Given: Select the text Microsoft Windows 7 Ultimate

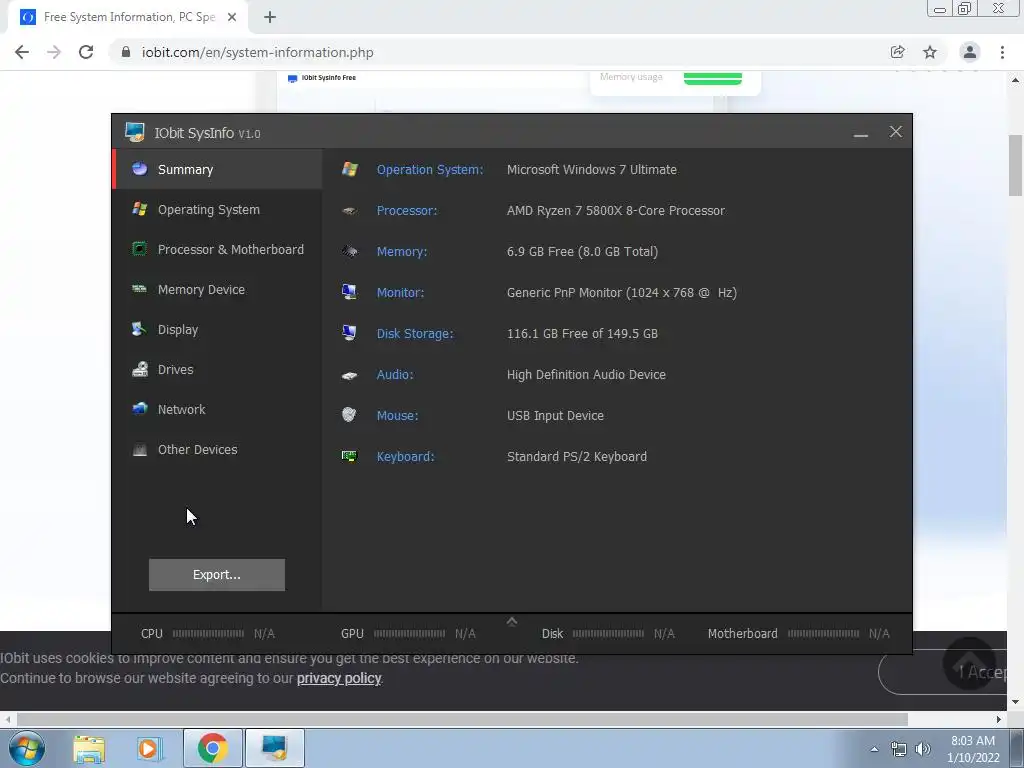Looking at the screenshot, I should coord(592,170).
